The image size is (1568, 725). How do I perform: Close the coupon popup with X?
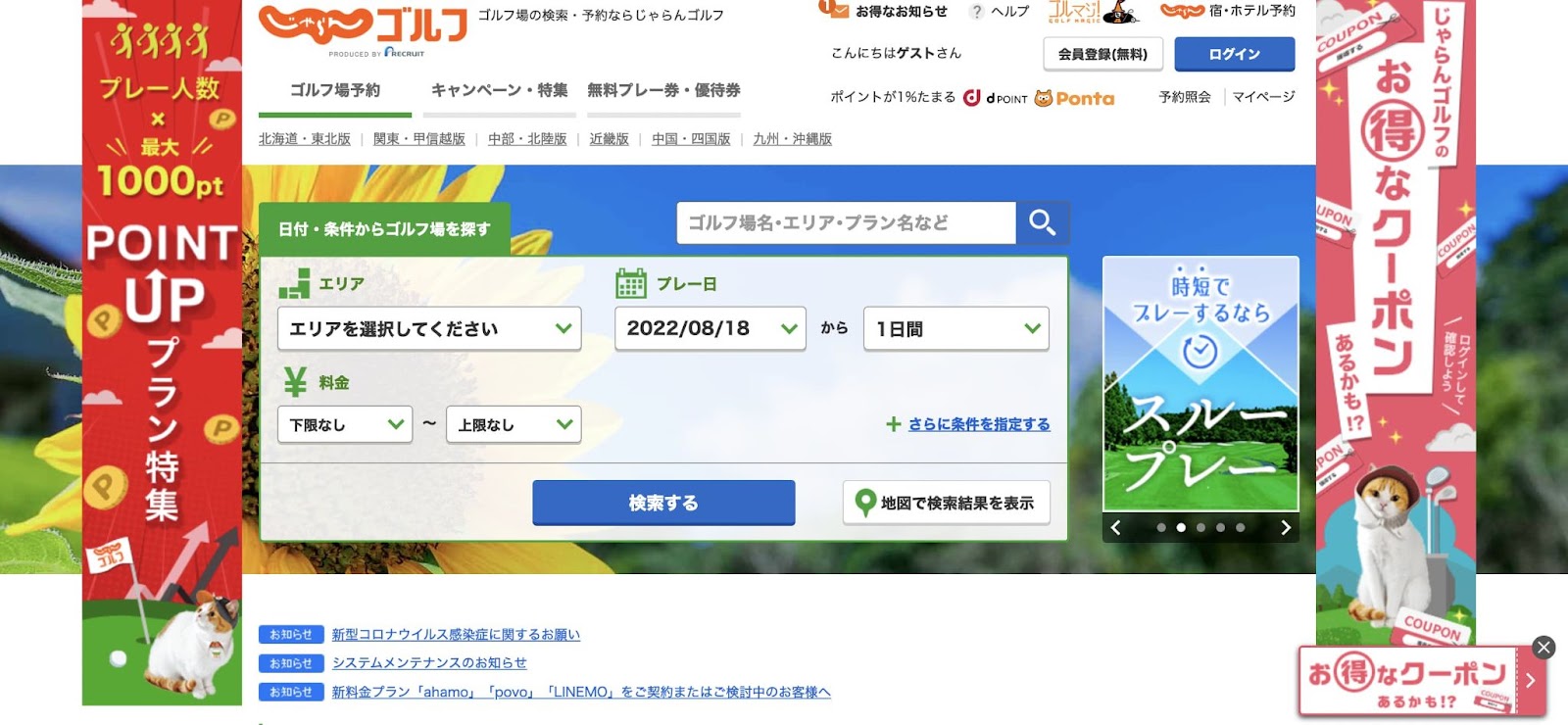(1543, 647)
